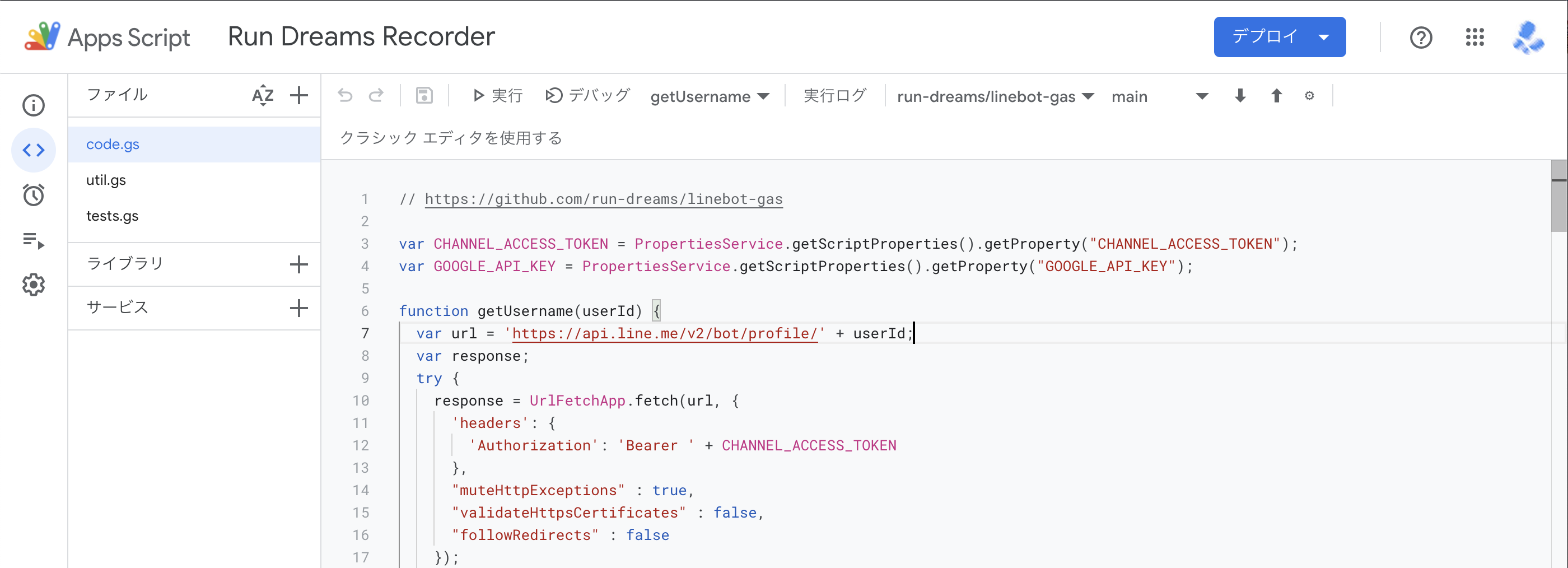Viewport: 1568px width, 568px height.
Task: Click UrlFetchApp on line 10
Action: click(577, 401)
